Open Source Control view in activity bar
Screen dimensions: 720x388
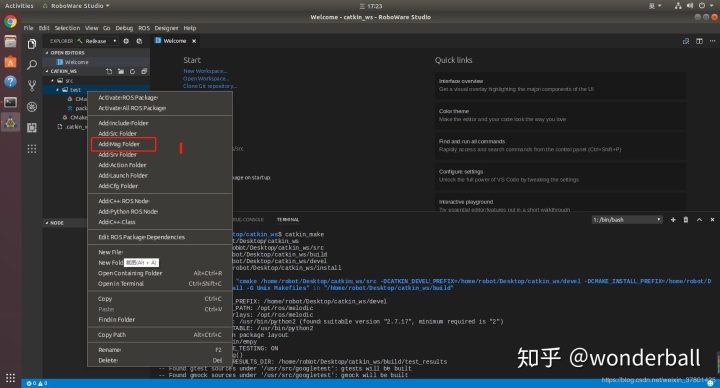click(x=32, y=85)
